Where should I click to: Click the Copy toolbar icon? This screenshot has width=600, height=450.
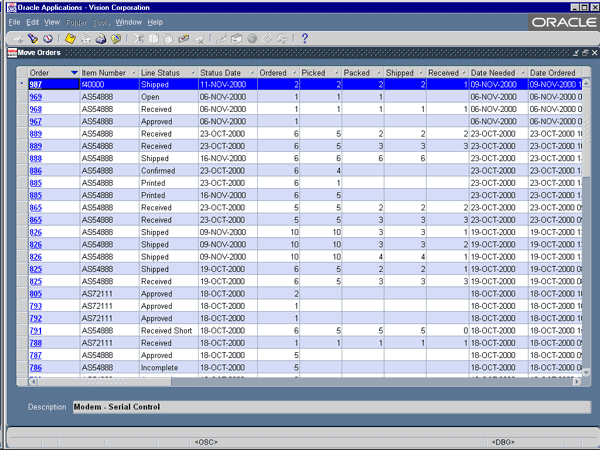point(153,39)
